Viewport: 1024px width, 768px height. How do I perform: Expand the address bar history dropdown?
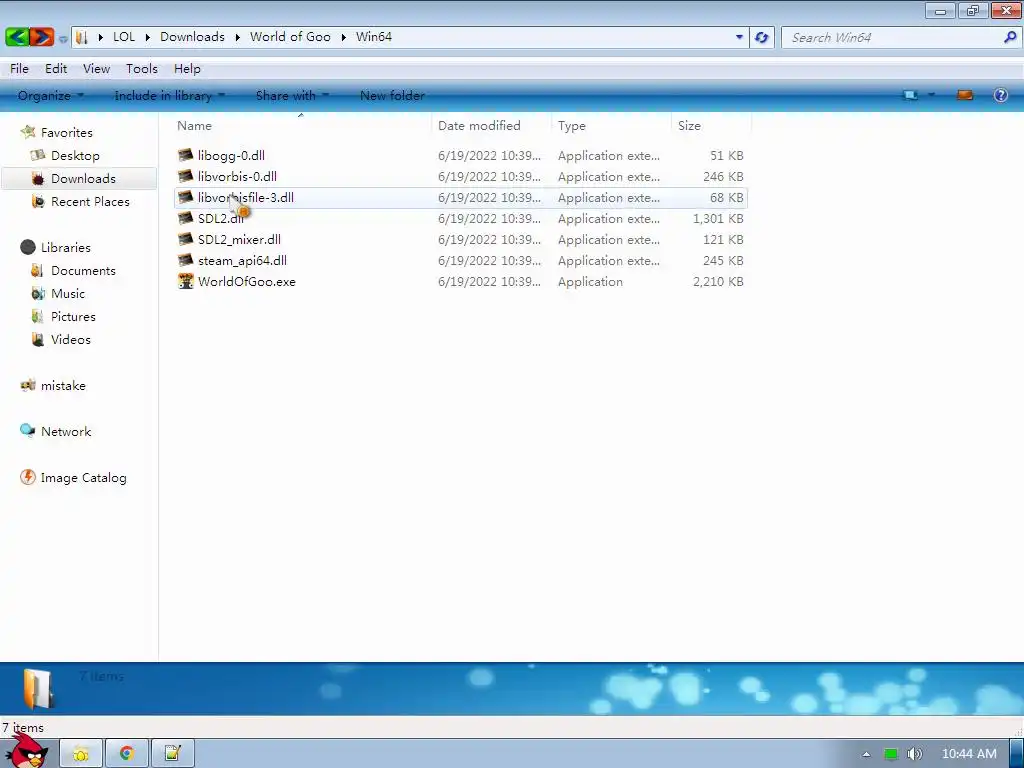tap(739, 37)
